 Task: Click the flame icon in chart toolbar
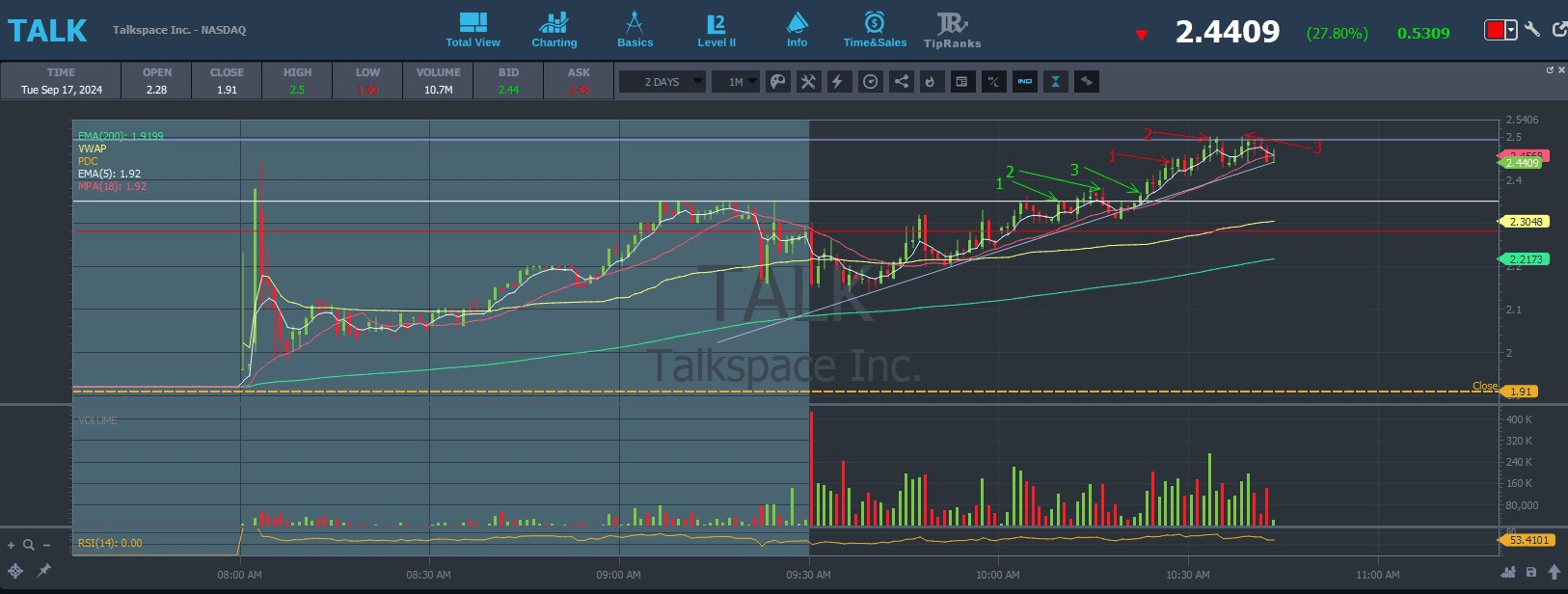tap(930, 82)
